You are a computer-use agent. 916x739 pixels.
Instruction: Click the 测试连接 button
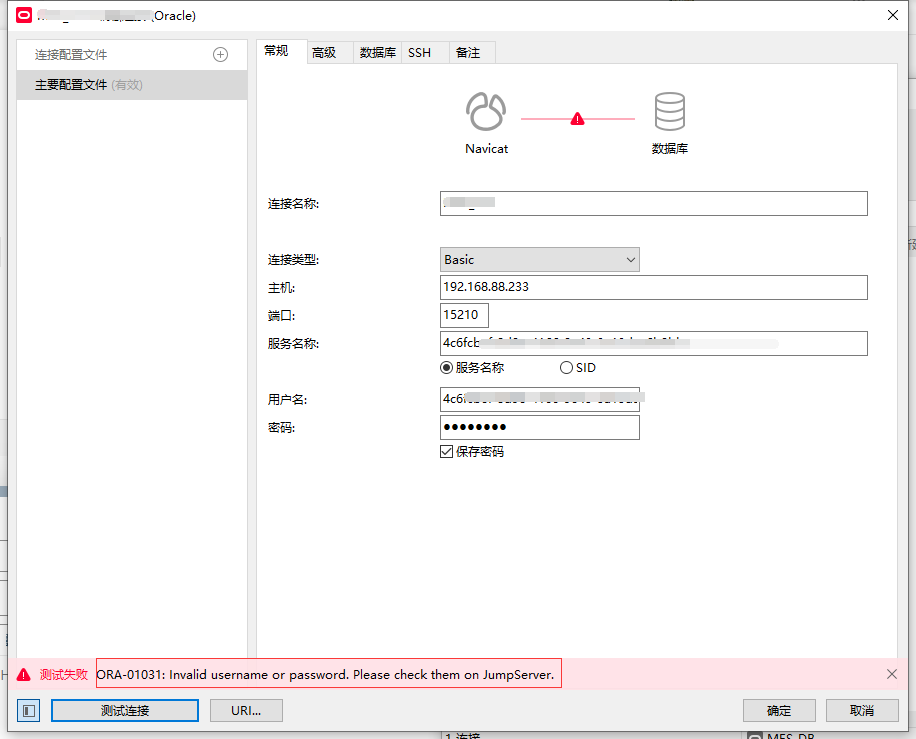pyautogui.click(x=125, y=710)
